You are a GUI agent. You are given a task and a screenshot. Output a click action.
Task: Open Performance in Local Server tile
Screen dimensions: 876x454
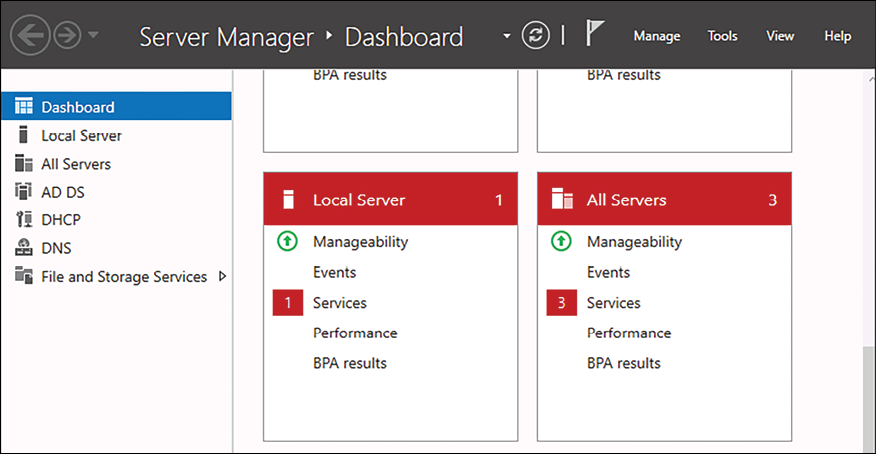tap(355, 333)
